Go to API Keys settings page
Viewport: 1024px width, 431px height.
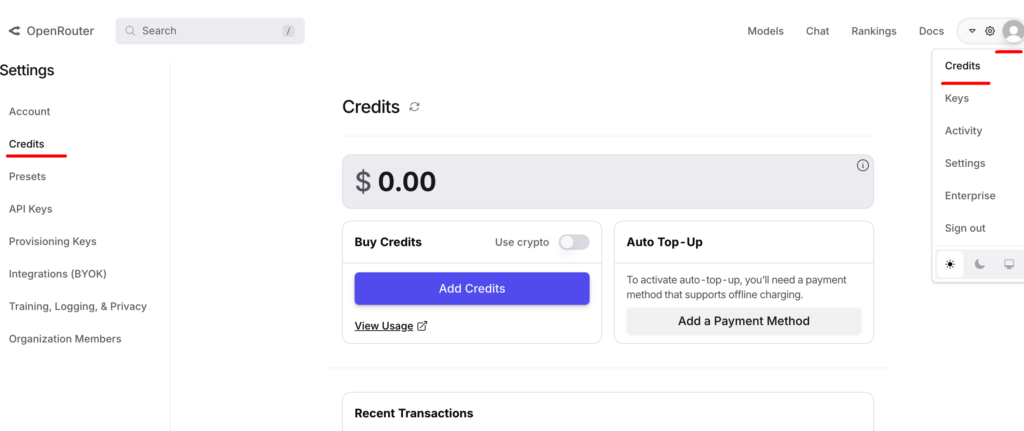point(30,209)
